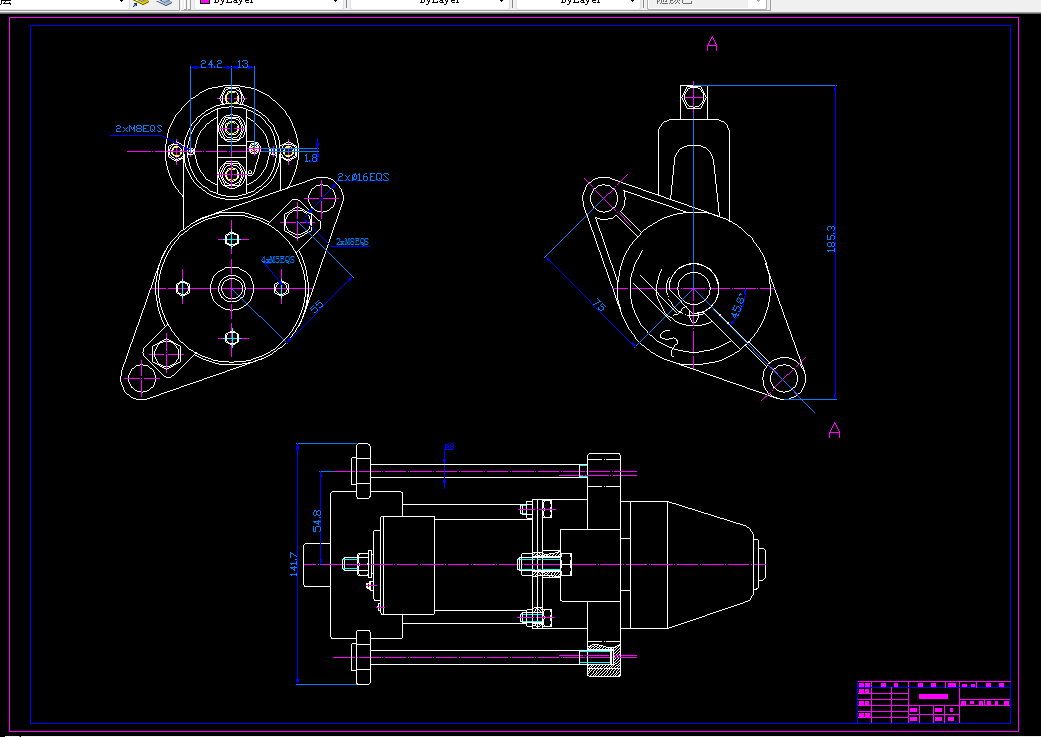Select the 185.3 vertical dimension text
Screen dimensions: 1041x737
(831, 239)
